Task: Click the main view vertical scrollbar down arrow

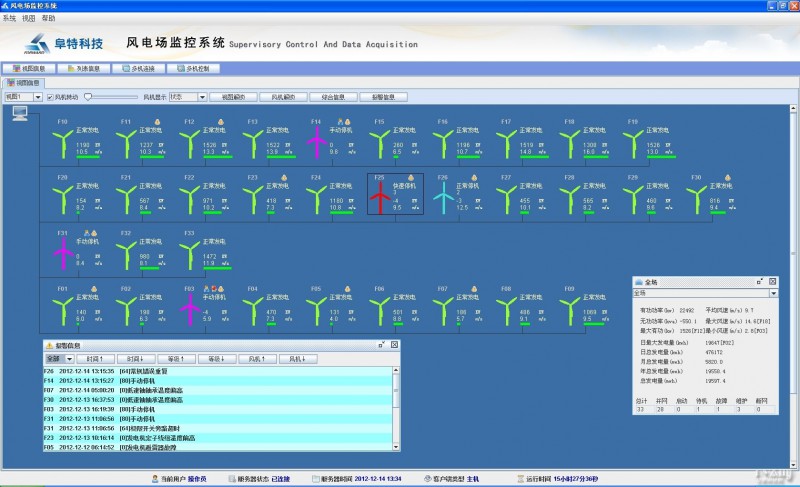Action: coord(793,465)
